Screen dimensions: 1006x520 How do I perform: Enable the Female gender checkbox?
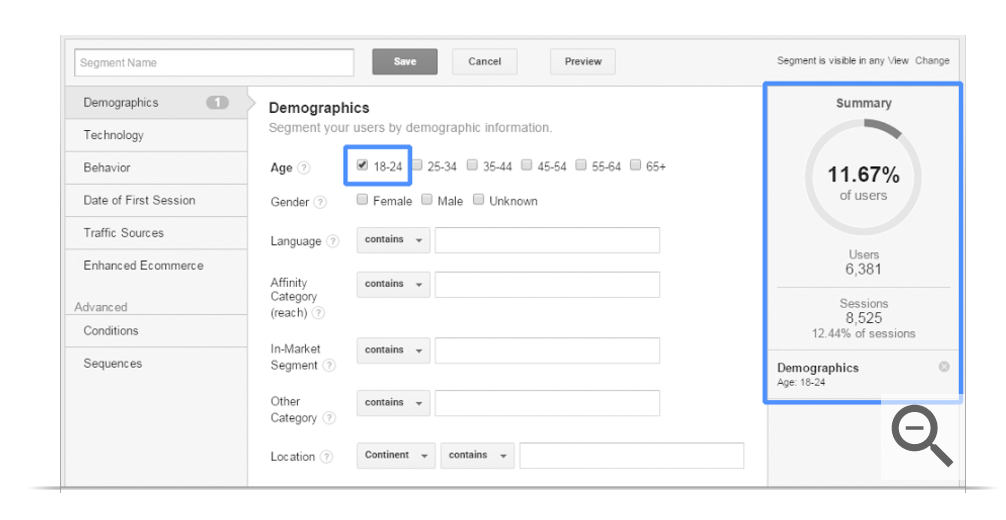(363, 200)
